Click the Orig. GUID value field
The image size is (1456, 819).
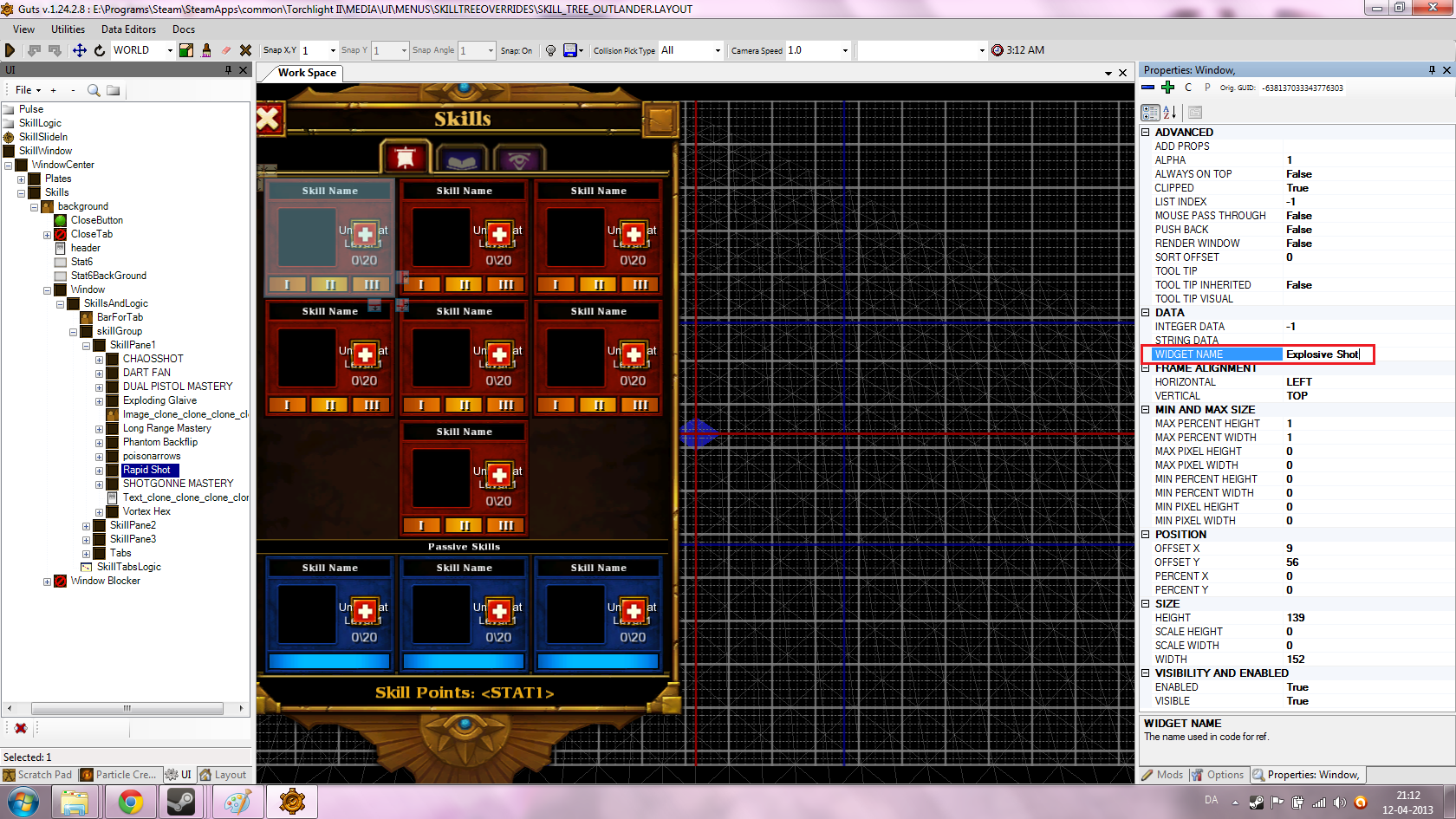pos(1302,88)
